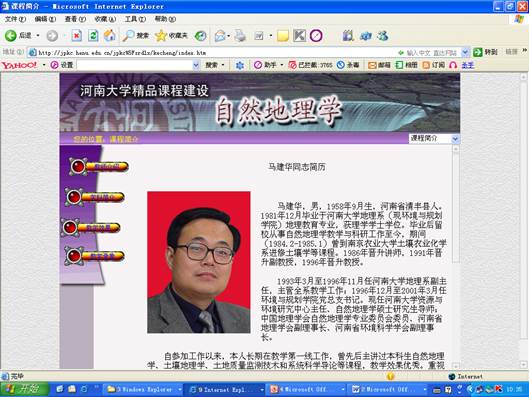Click the grey Forward arrow button
This screenshot has width=529, height=397.
click(x=52, y=36)
